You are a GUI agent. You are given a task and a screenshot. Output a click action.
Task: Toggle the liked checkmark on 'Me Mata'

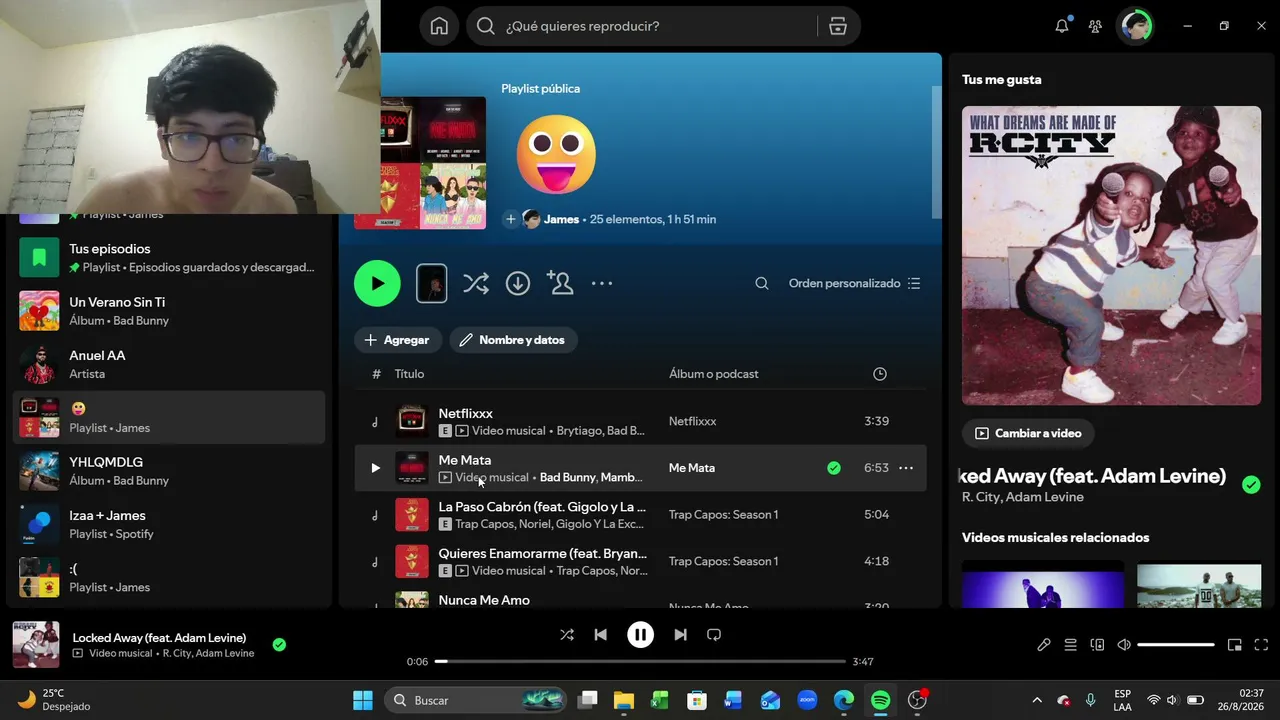point(834,468)
